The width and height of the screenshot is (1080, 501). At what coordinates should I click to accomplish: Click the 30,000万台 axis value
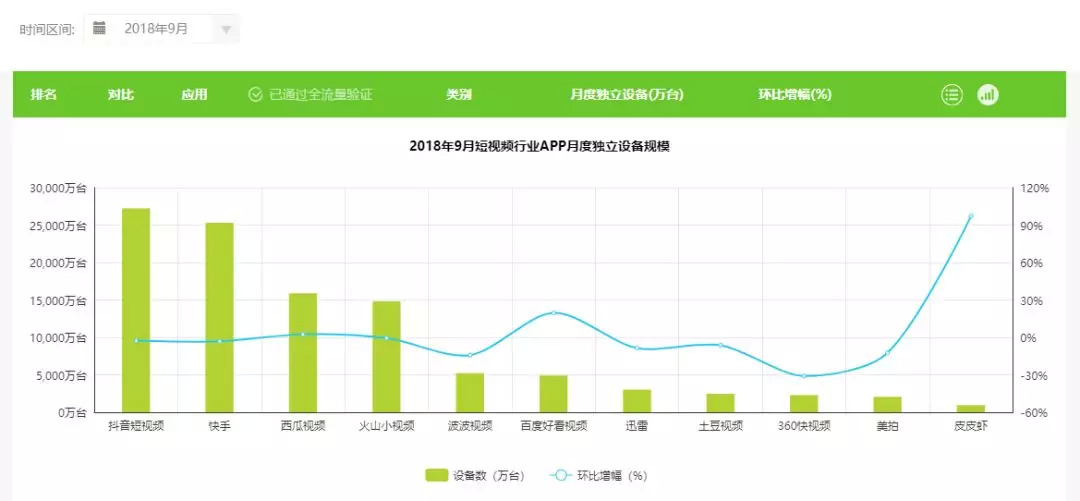tap(59, 188)
